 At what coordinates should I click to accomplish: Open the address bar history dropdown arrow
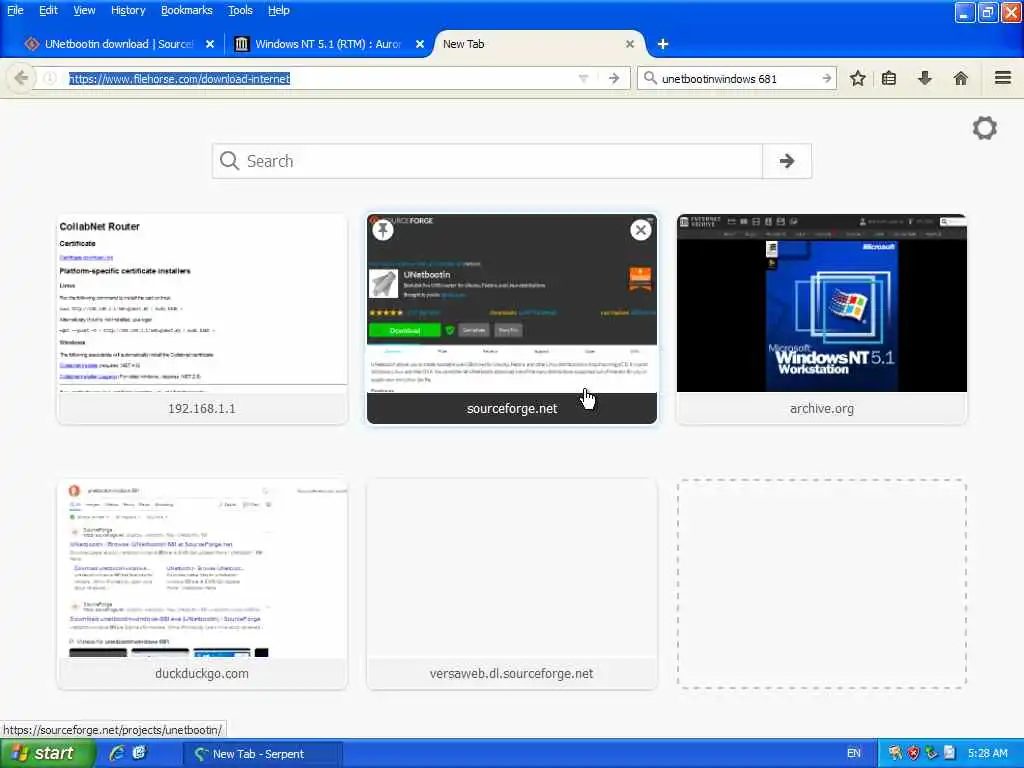(583, 78)
